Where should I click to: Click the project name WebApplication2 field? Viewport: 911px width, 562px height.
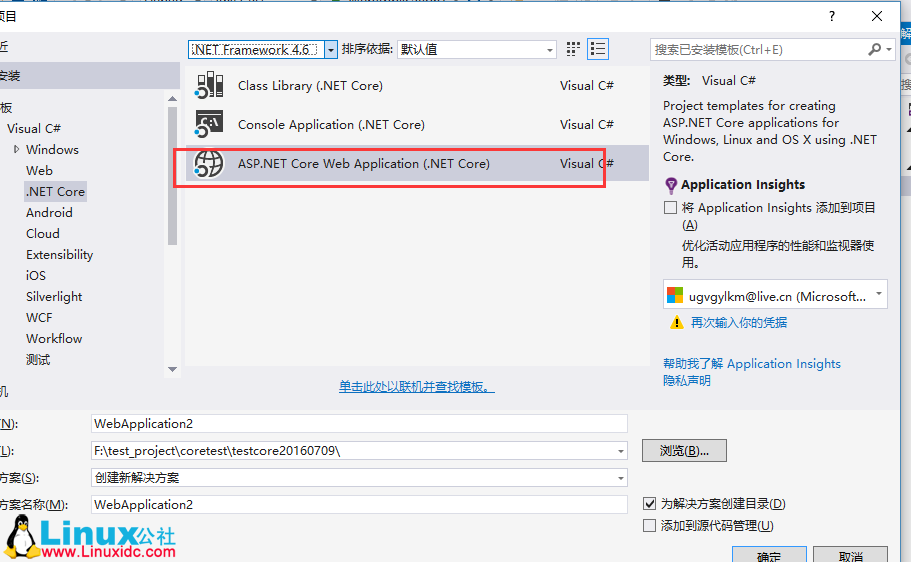tap(359, 424)
